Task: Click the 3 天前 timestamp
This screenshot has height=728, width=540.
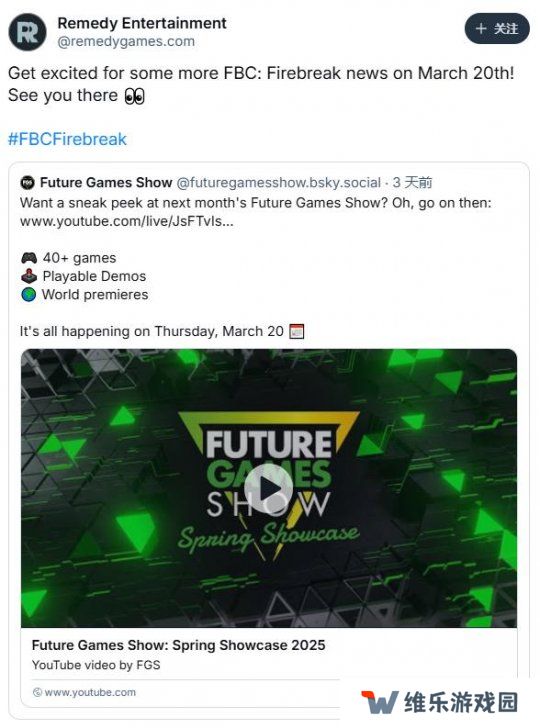Action: 412,182
